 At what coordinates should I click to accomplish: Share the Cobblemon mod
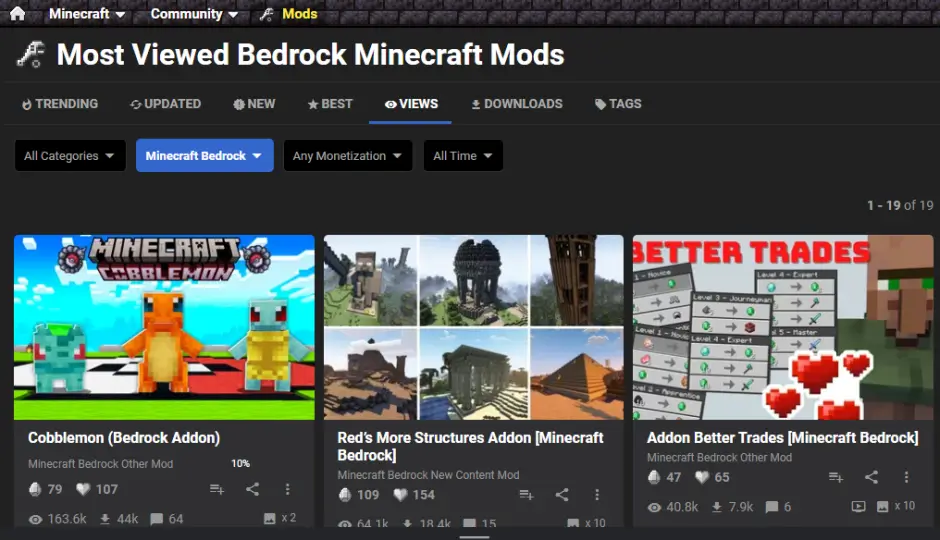click(x=252, y=489)
